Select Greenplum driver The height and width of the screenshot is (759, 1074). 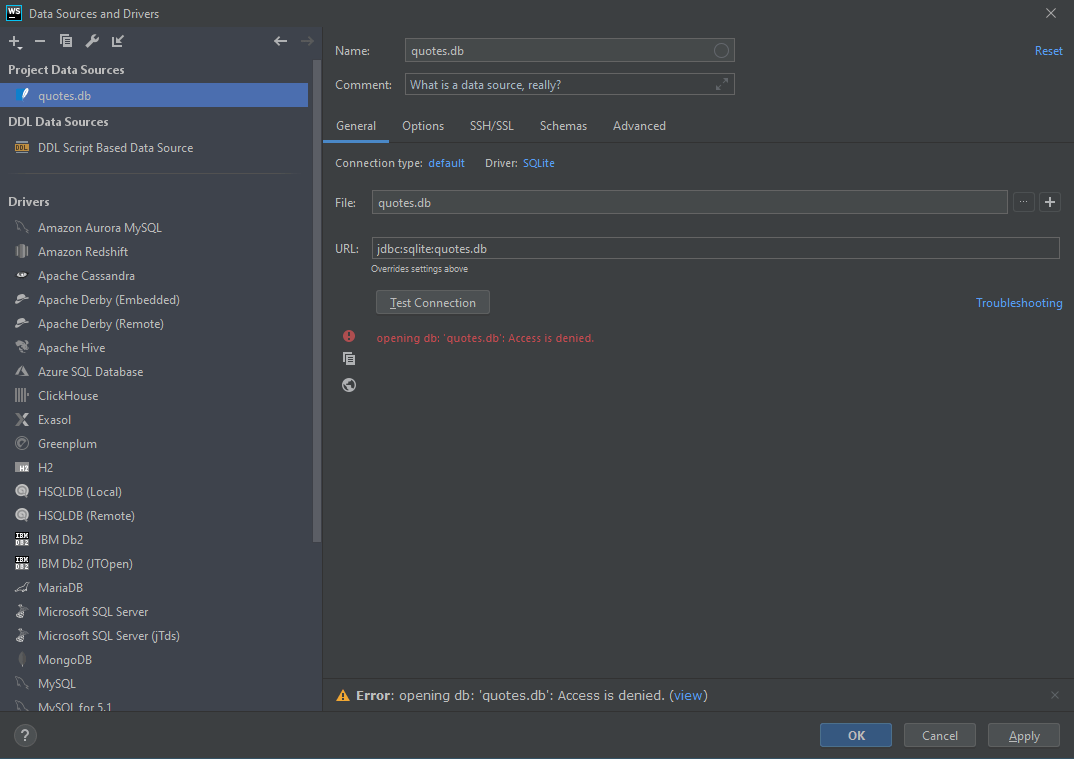pos(154,443)
